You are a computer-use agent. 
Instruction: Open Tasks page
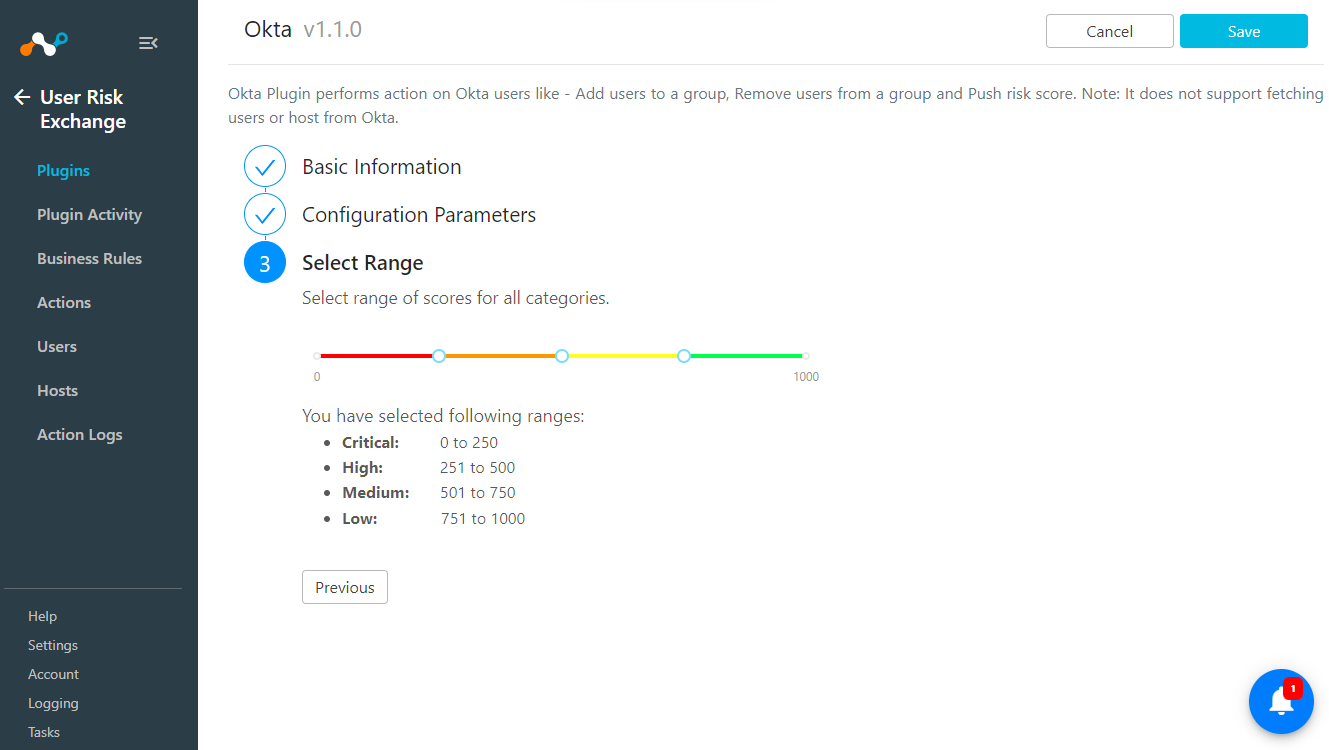(44, 733)
